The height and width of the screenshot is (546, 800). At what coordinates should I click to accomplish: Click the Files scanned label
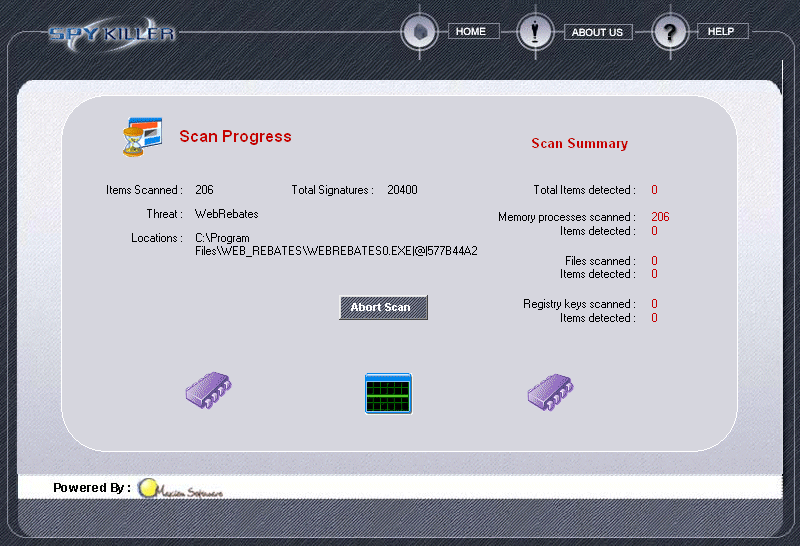(601, 261)
